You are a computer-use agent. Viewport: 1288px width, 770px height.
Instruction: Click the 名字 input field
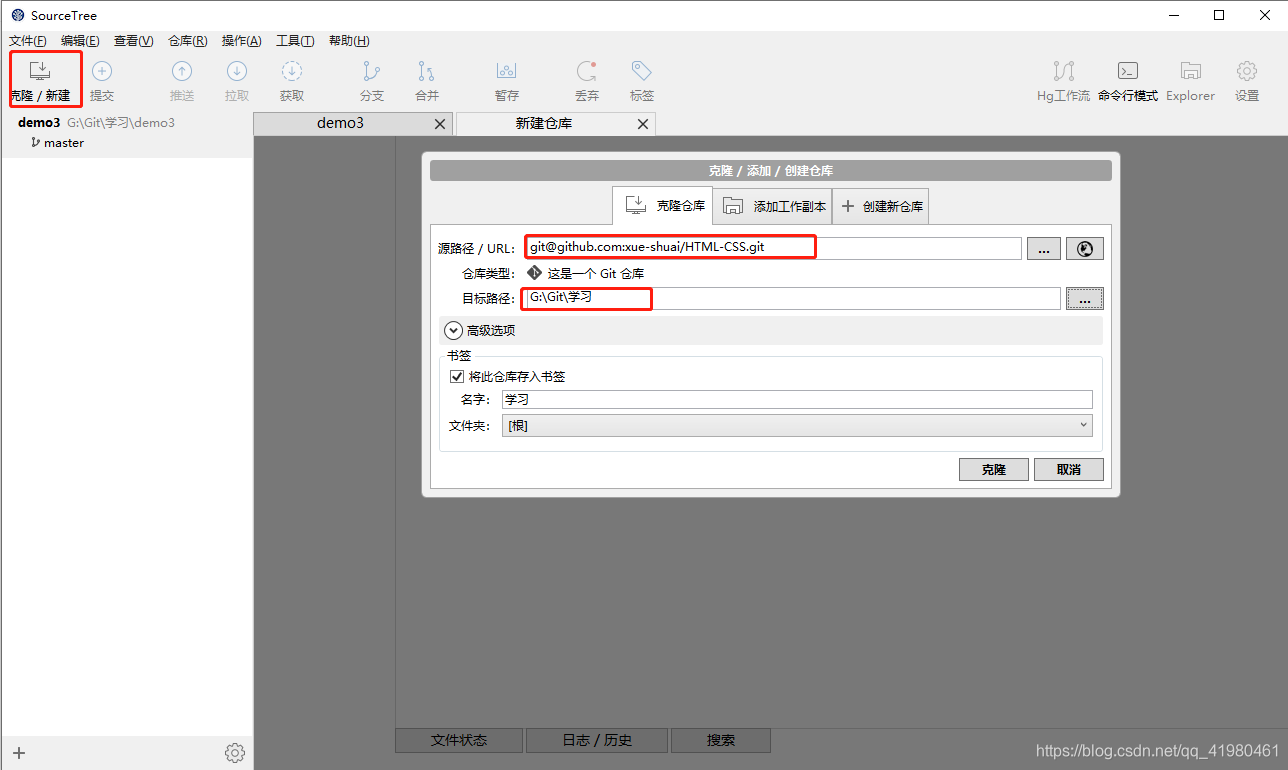click(797, 399)
